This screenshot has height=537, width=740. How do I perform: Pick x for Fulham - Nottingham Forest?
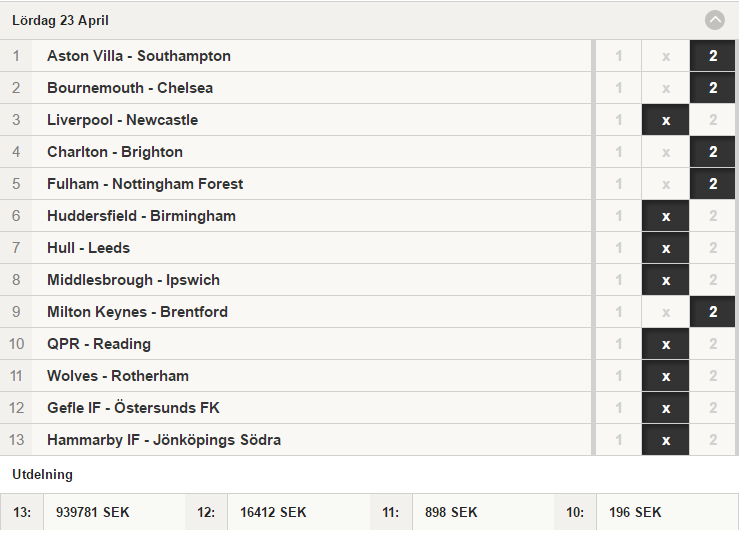pyautogui.click(x=665, y=184)
